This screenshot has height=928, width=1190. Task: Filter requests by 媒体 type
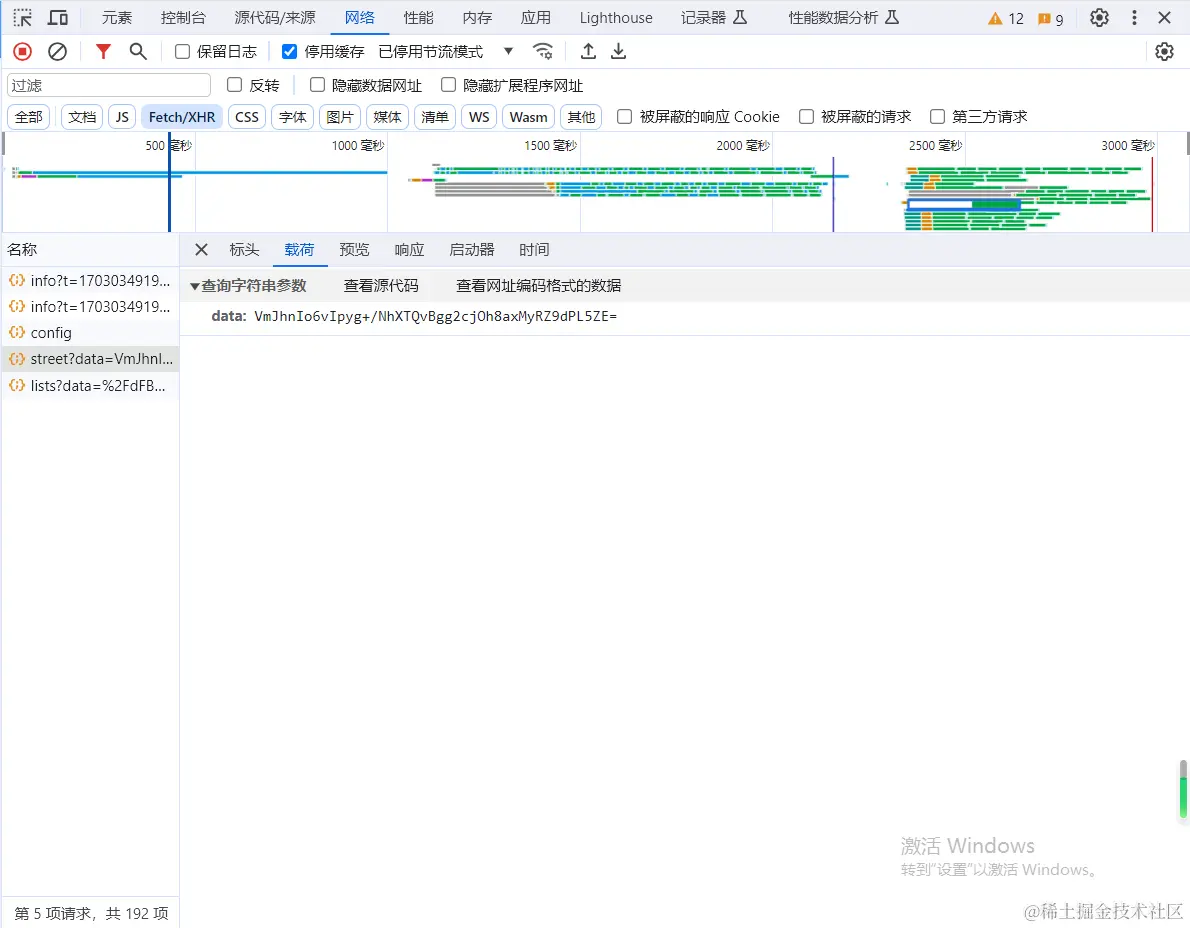(x=387, y=117)
